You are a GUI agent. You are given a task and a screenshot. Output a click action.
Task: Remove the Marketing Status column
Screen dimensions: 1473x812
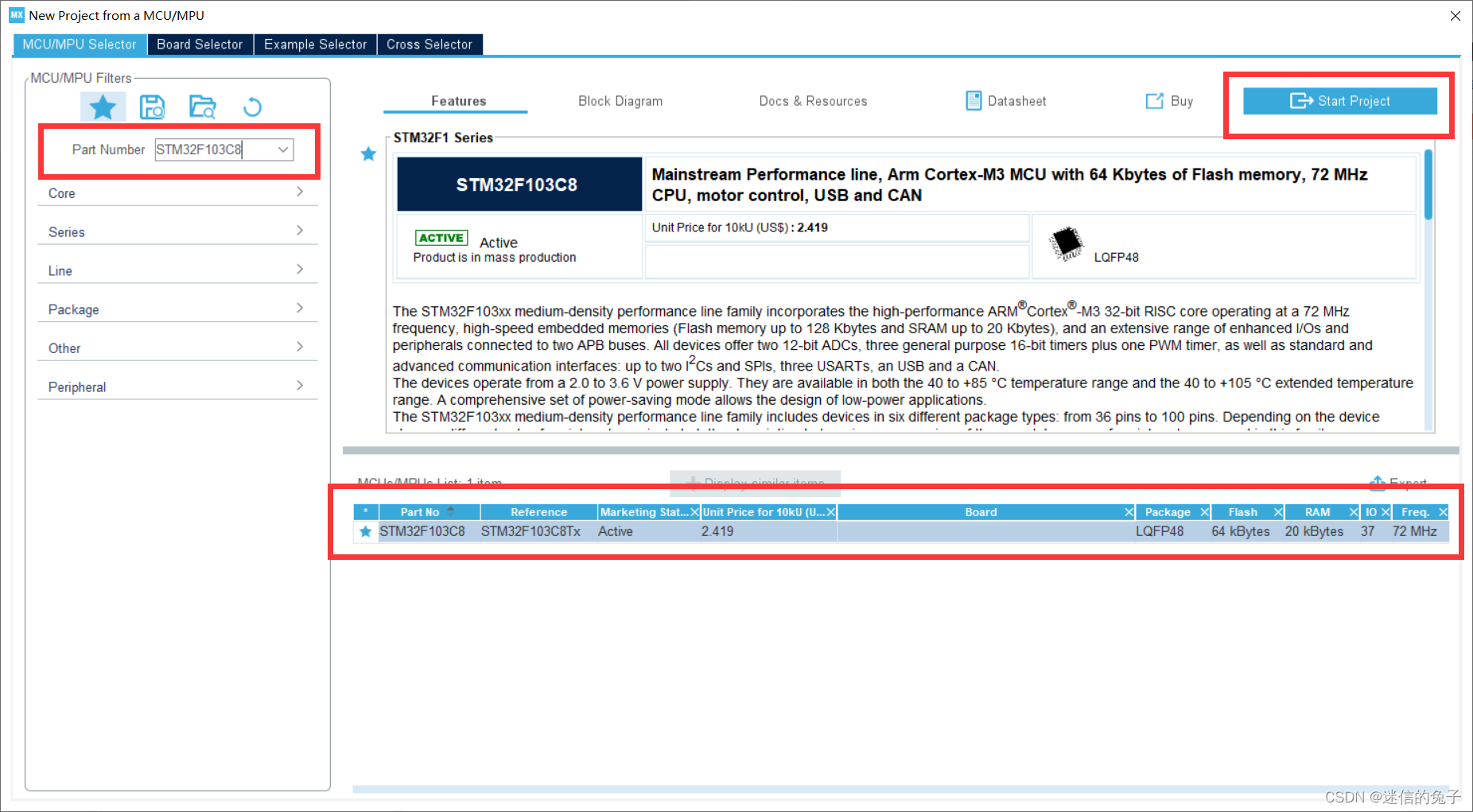tap(694, 512)
